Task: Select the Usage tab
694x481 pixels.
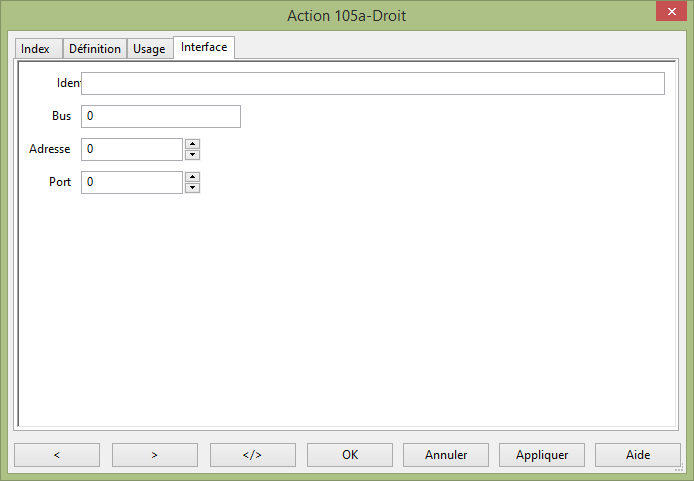Action: click(149, 49)
